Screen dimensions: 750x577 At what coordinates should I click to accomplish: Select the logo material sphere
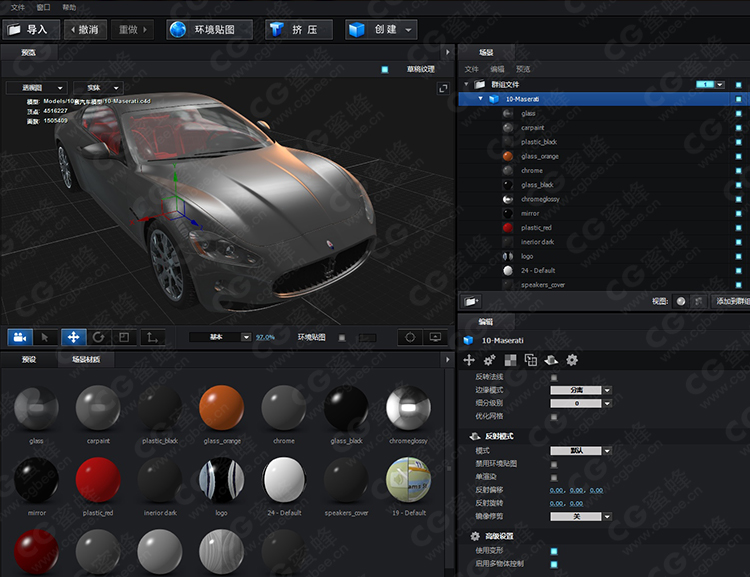click(x=221, y=480)
